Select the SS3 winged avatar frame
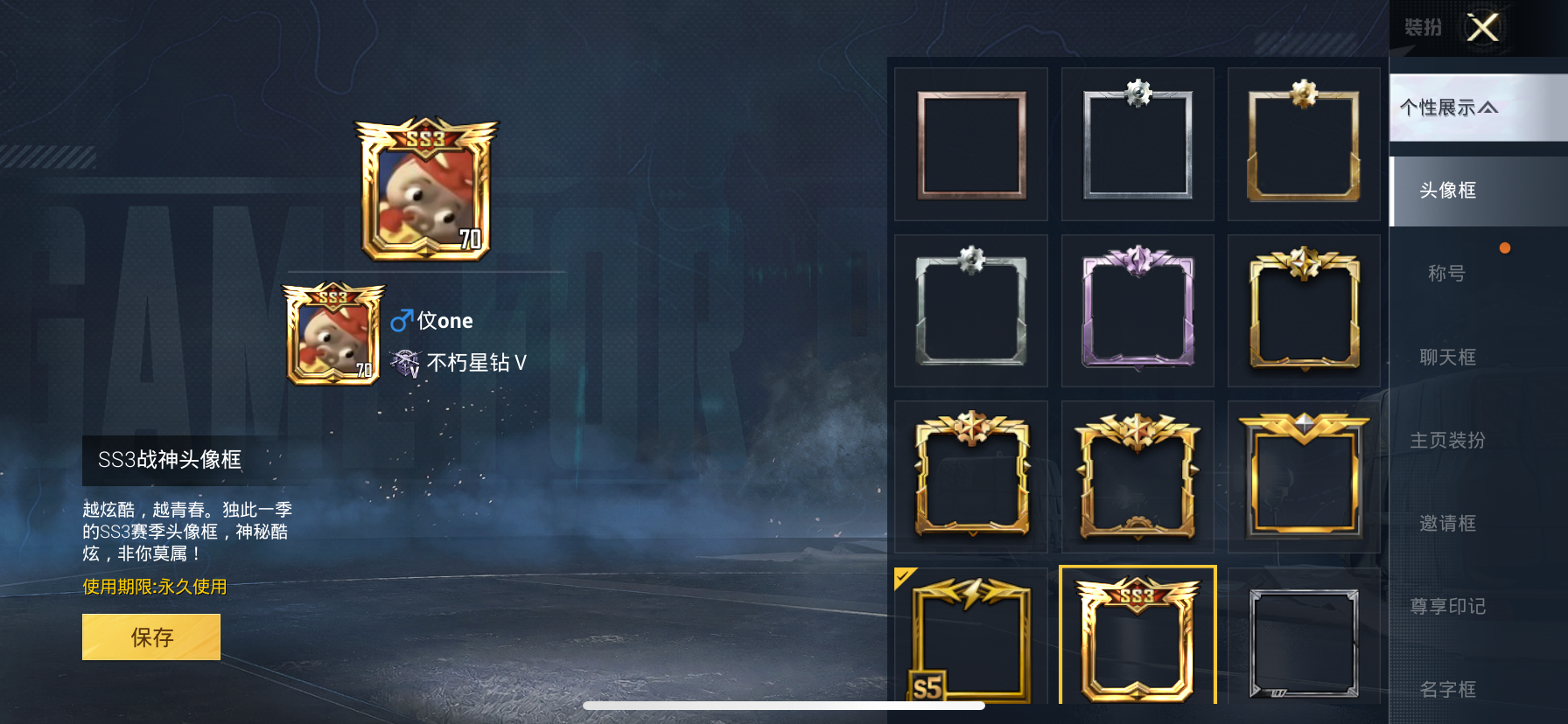Viewport: 1568px width, 724px height. pyautogui.click(x=1137, y=637)
